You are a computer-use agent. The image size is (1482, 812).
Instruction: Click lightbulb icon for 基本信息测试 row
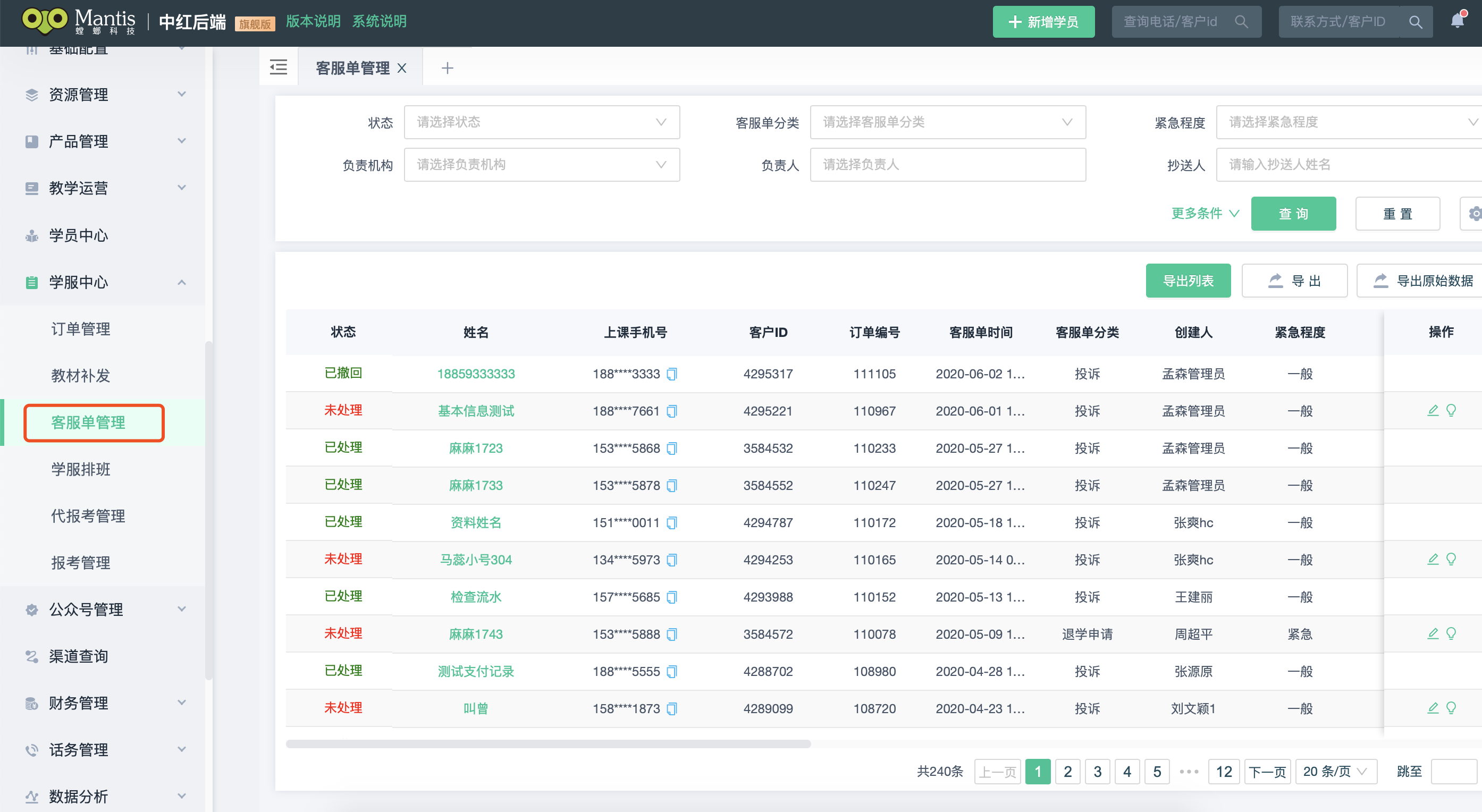click(x=1451, y=410)
